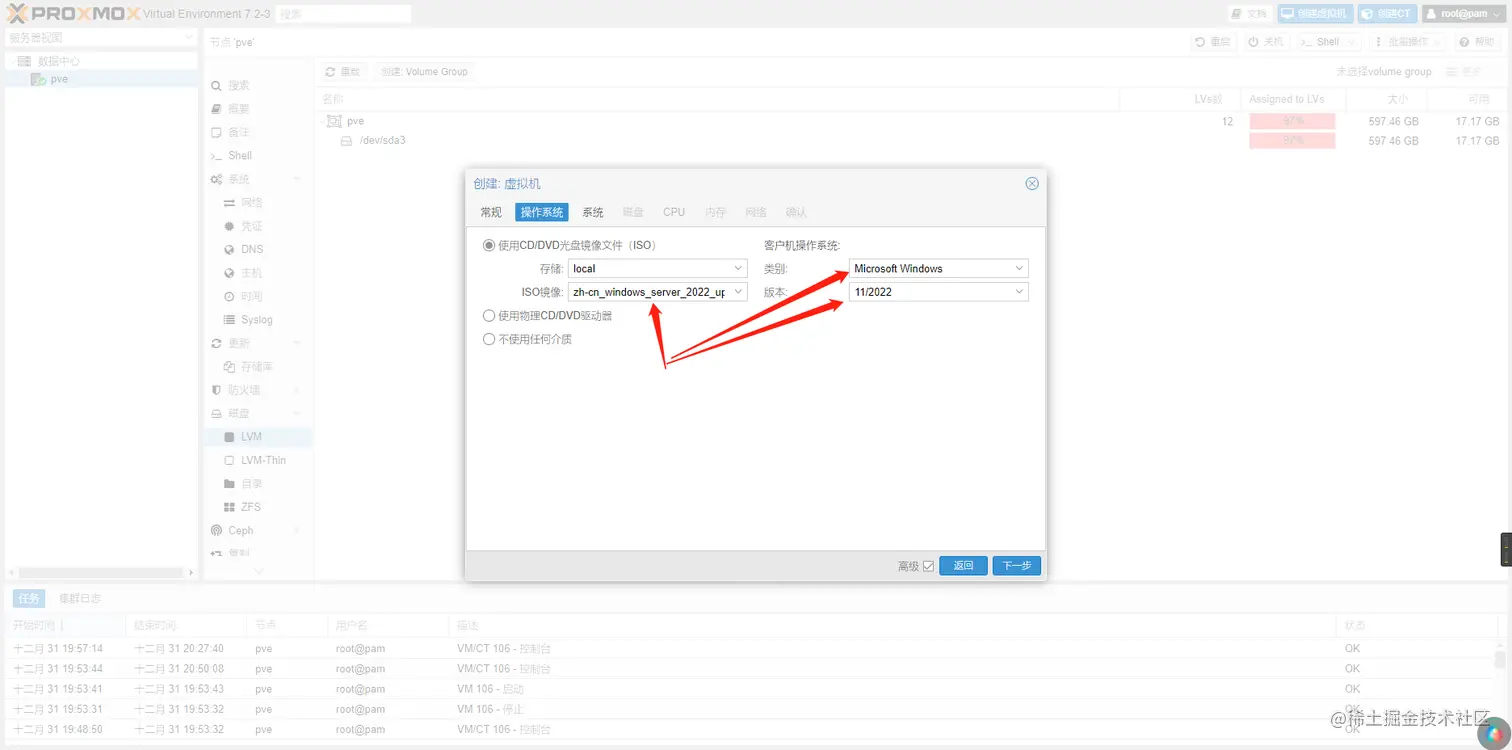This screenshot has height=750, width=1512.
Task: Toggle the 高级 checkbox in the dialog footer
Action: [928, 566]
